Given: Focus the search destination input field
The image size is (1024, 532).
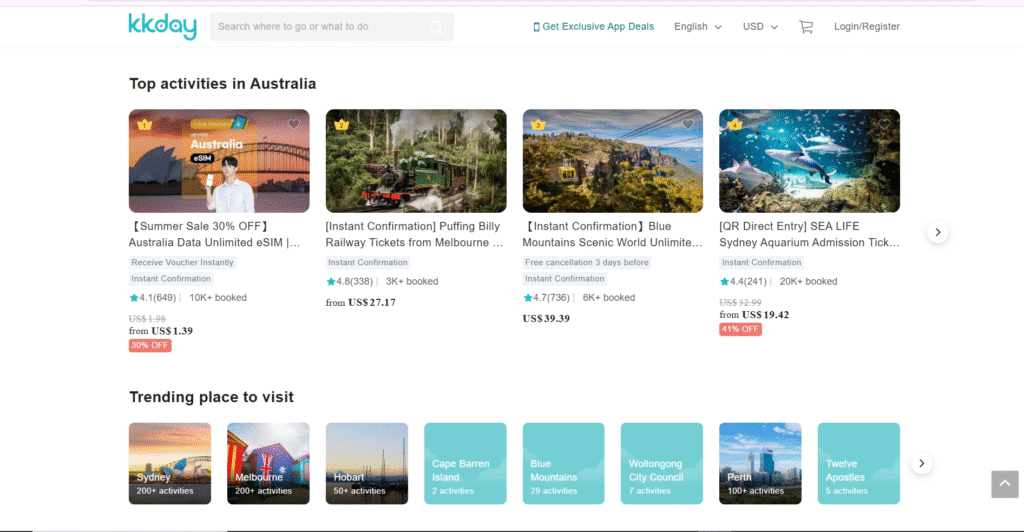Looking at the screenshot, I should pyautogui.click(x=320, y=27).
